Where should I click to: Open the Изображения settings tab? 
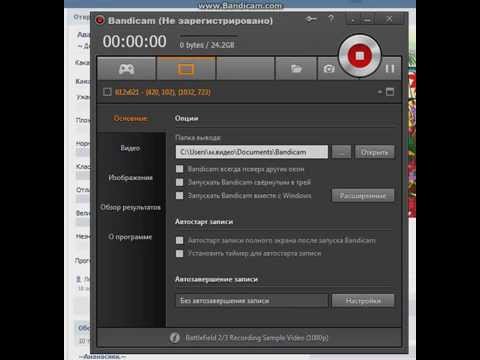pyautogui.click(x=130, y=178)
